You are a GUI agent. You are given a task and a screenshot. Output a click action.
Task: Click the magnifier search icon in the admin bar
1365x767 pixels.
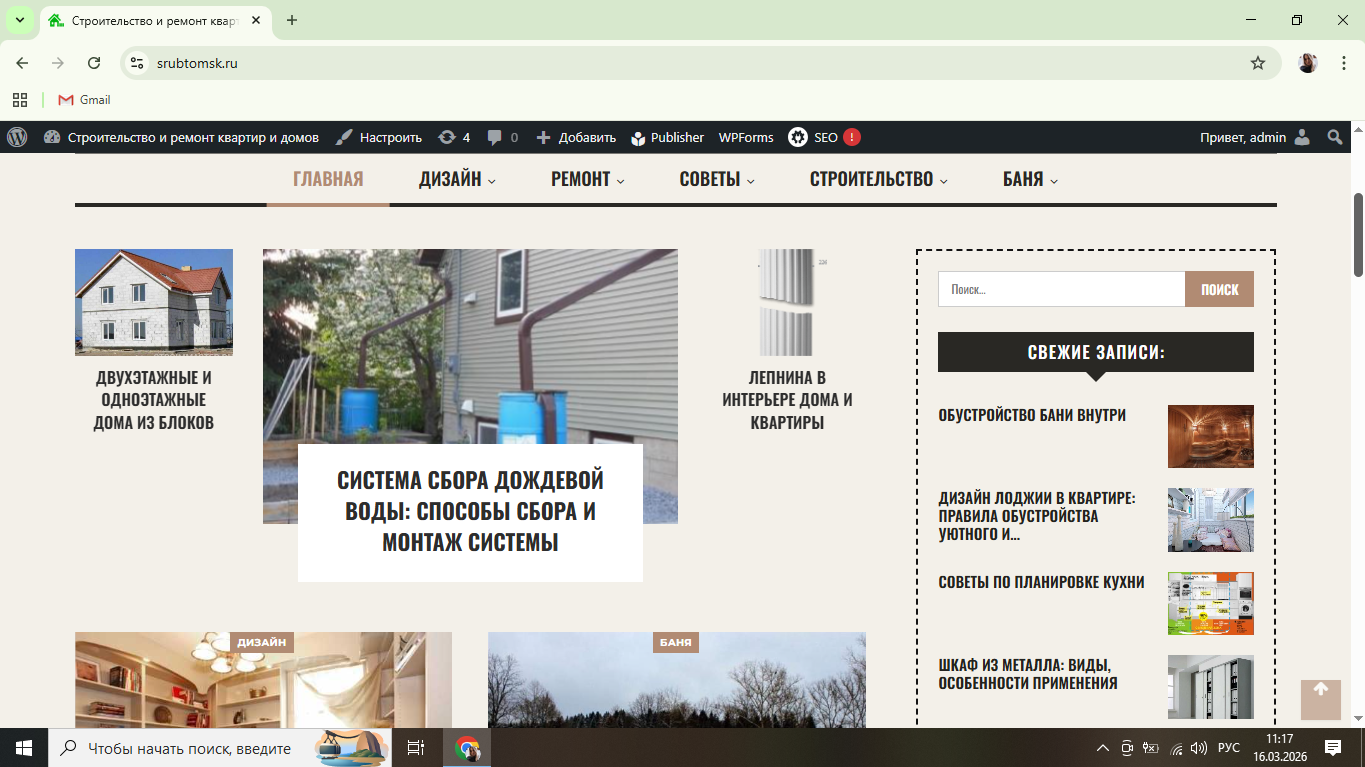[1334, 137]
